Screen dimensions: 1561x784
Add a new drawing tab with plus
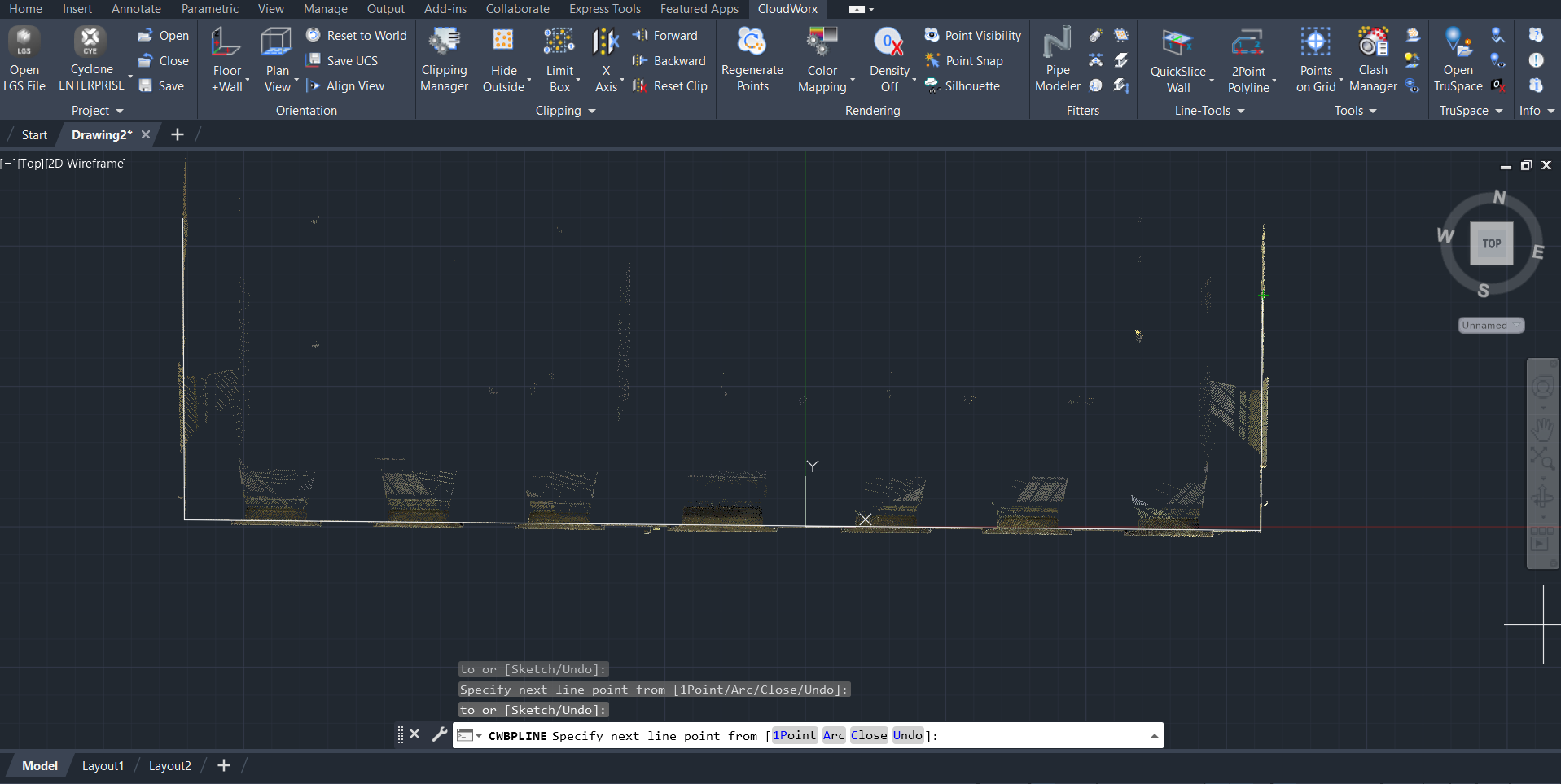click(x=178, y=135)
